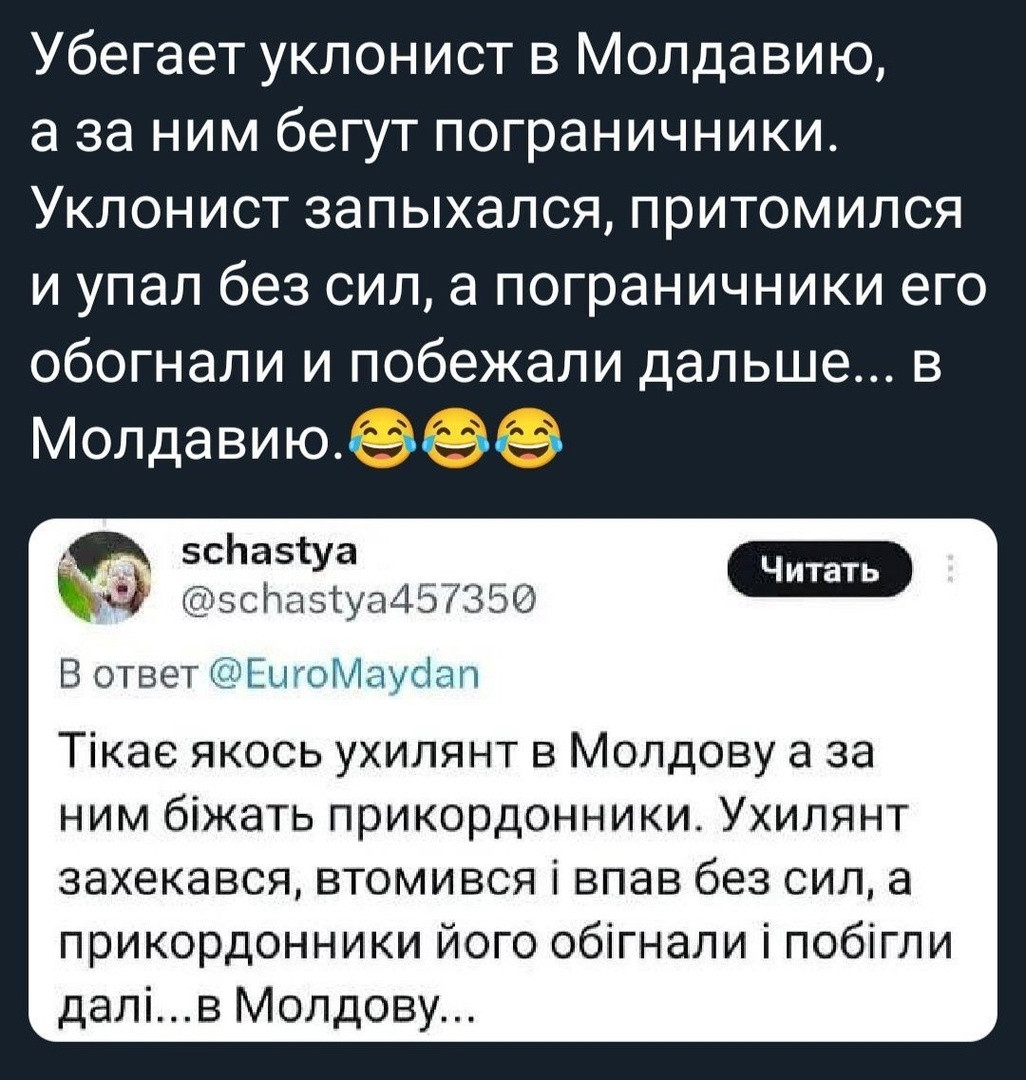Click schastya's profile avatar picture
The height and width of the screenshot is (1080, 1026).
(104, 578)
